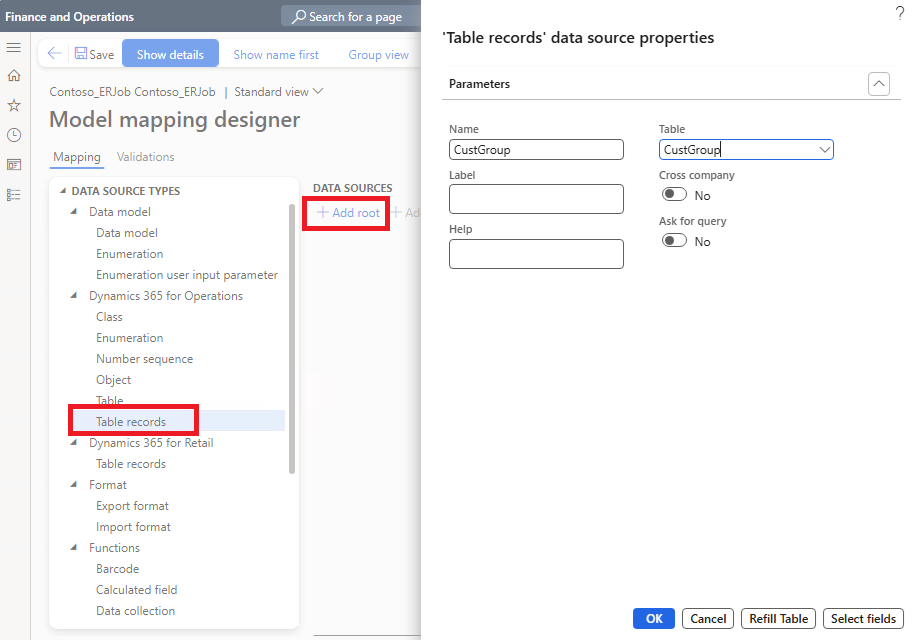Viewport: 914px width, 640px height.
Task: Open the Workspaces icon in sidebar
Action: (x=14, y=165)
